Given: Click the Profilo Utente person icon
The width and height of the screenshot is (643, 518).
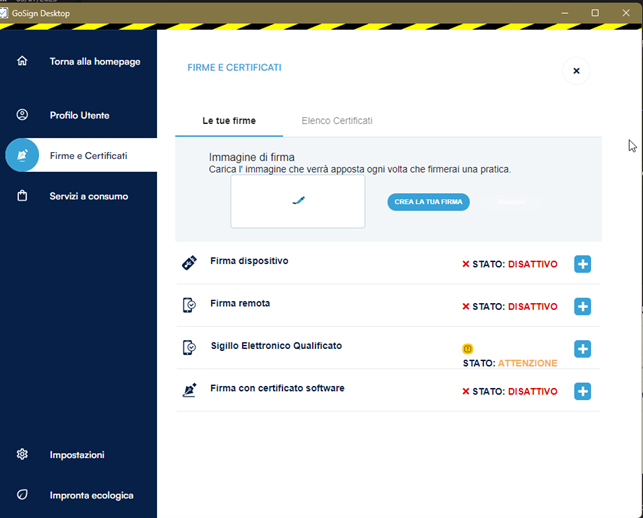Looking at the screenshot, I should pyautogui.click(x=22, y=115).
